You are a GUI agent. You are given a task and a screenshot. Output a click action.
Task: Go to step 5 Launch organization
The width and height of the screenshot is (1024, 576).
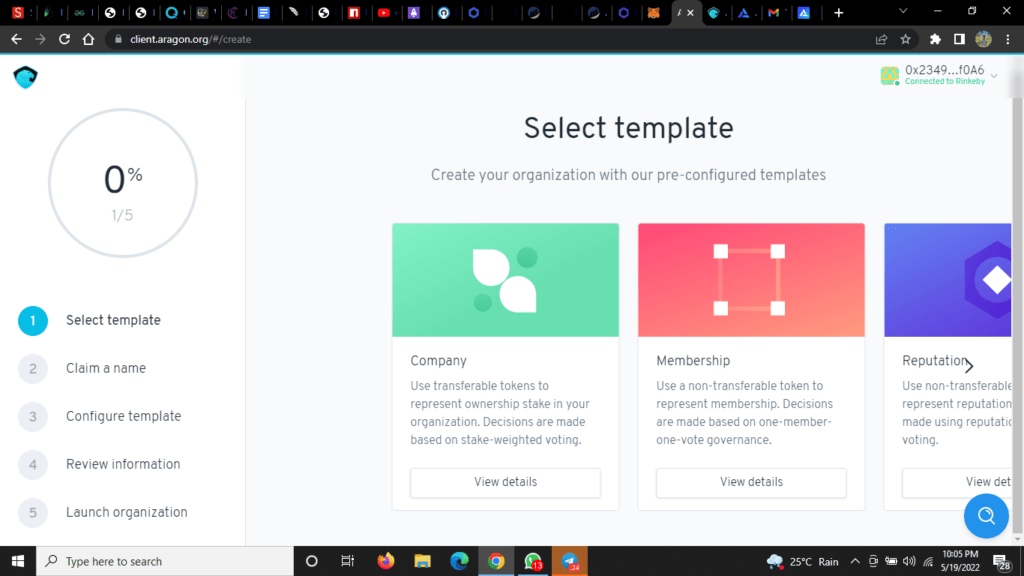click(103, 513)
